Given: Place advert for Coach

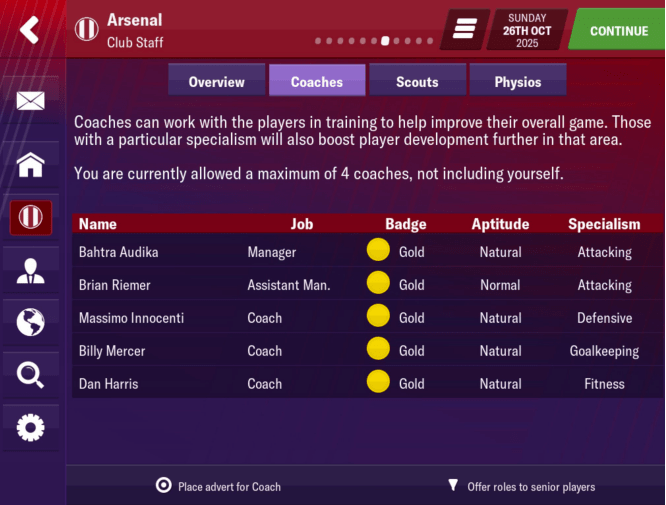Looking at the screenshot, I should click(x=219, y=487).
